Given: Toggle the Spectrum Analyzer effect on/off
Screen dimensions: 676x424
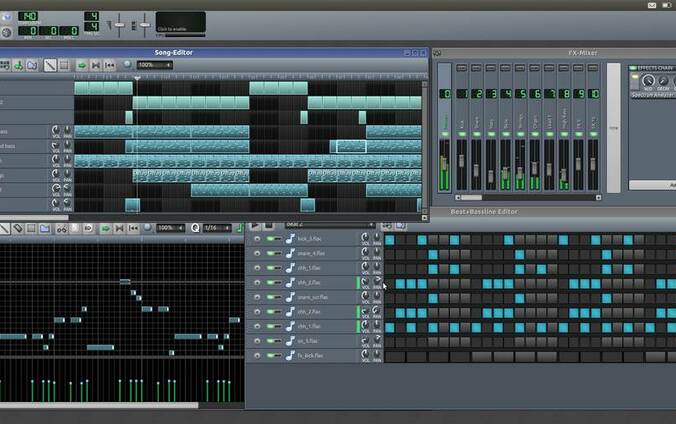Looking at the screenshot, I should 635,79.
